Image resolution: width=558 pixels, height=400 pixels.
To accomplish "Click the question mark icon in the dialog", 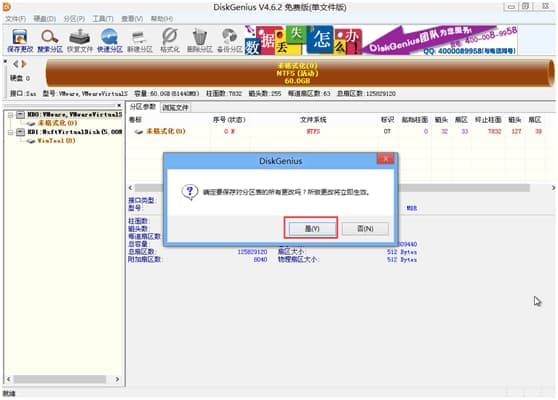I will [x=190, y=192].
